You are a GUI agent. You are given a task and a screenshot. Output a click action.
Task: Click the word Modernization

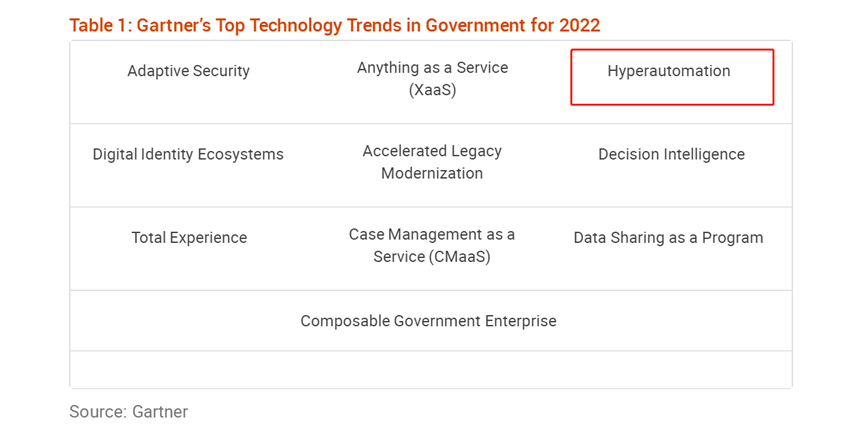click(x=432, y=173)
